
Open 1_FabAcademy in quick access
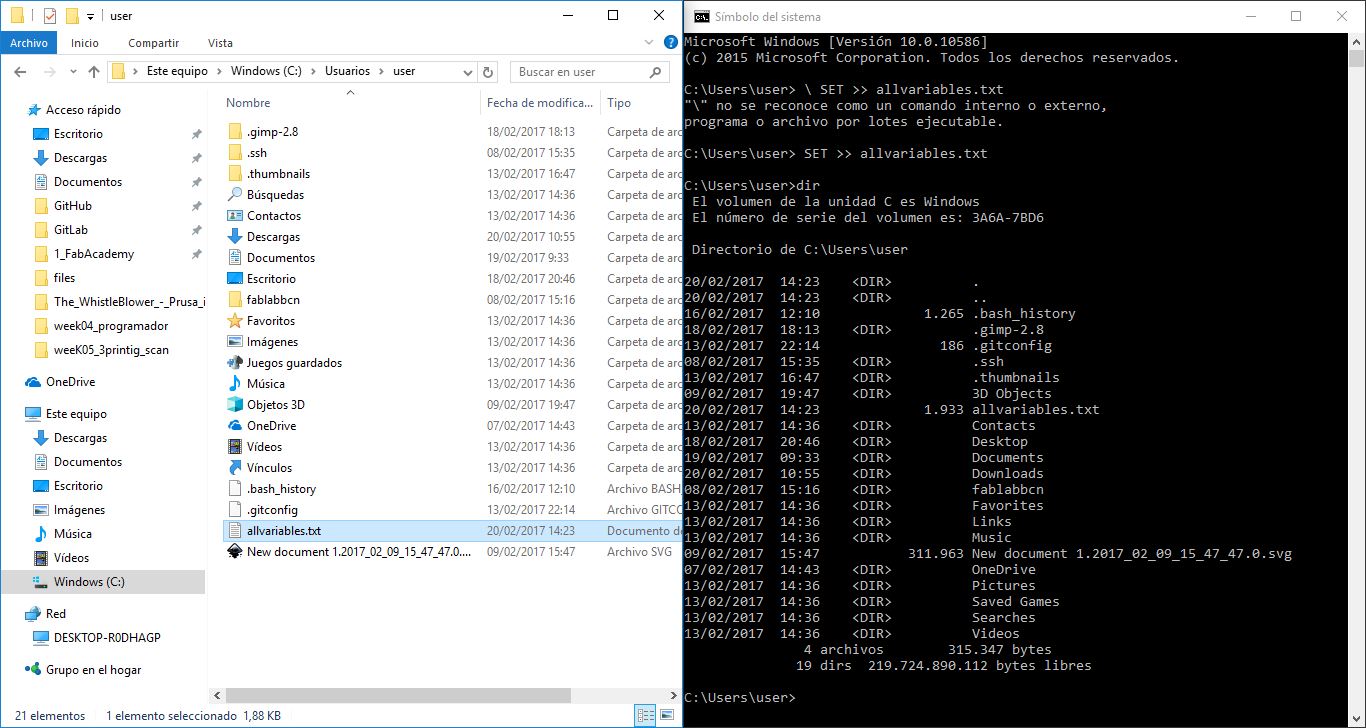tap(94, 254)
